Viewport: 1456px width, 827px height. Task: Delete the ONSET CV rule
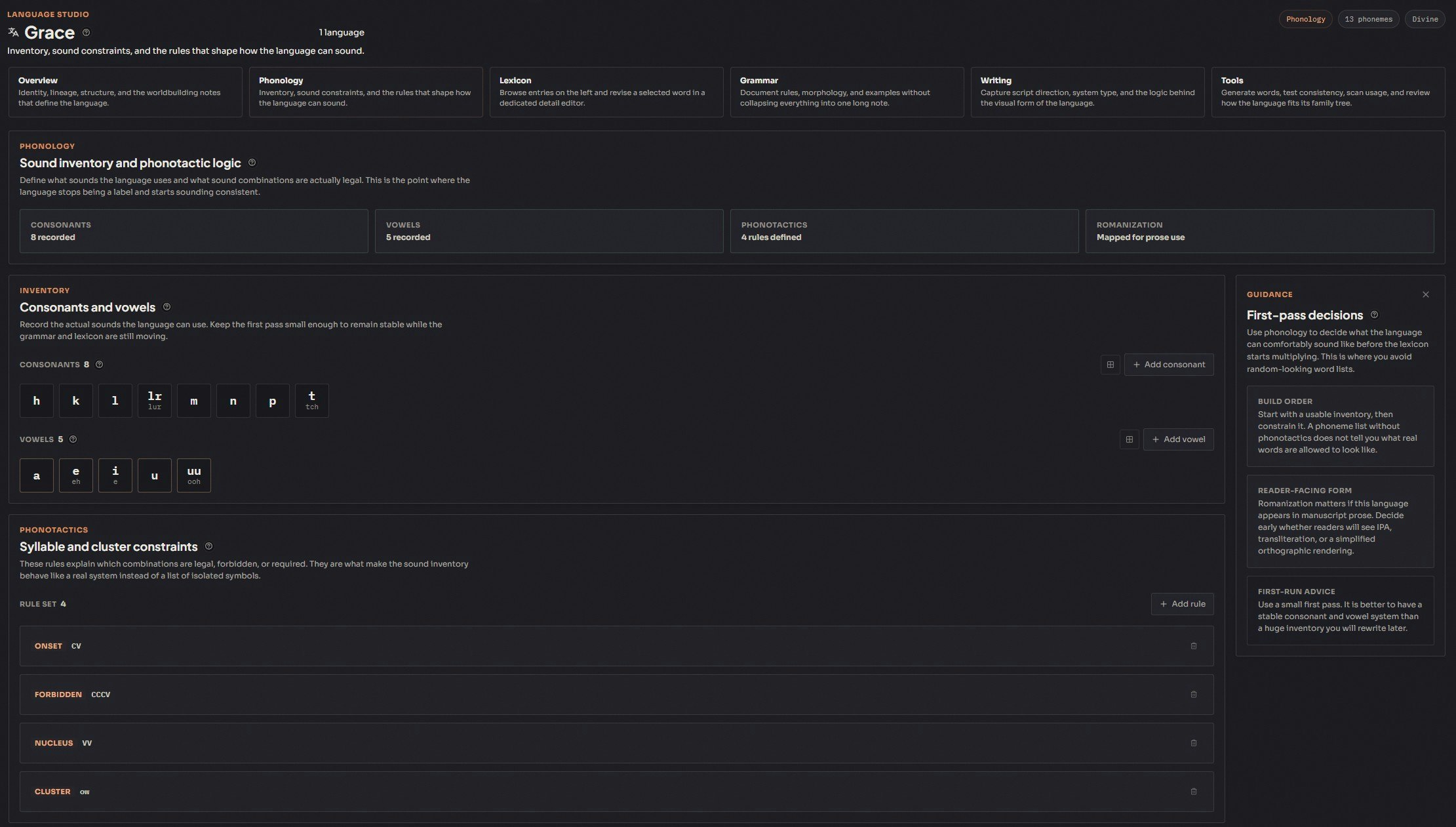click(x=1193, y=646)
